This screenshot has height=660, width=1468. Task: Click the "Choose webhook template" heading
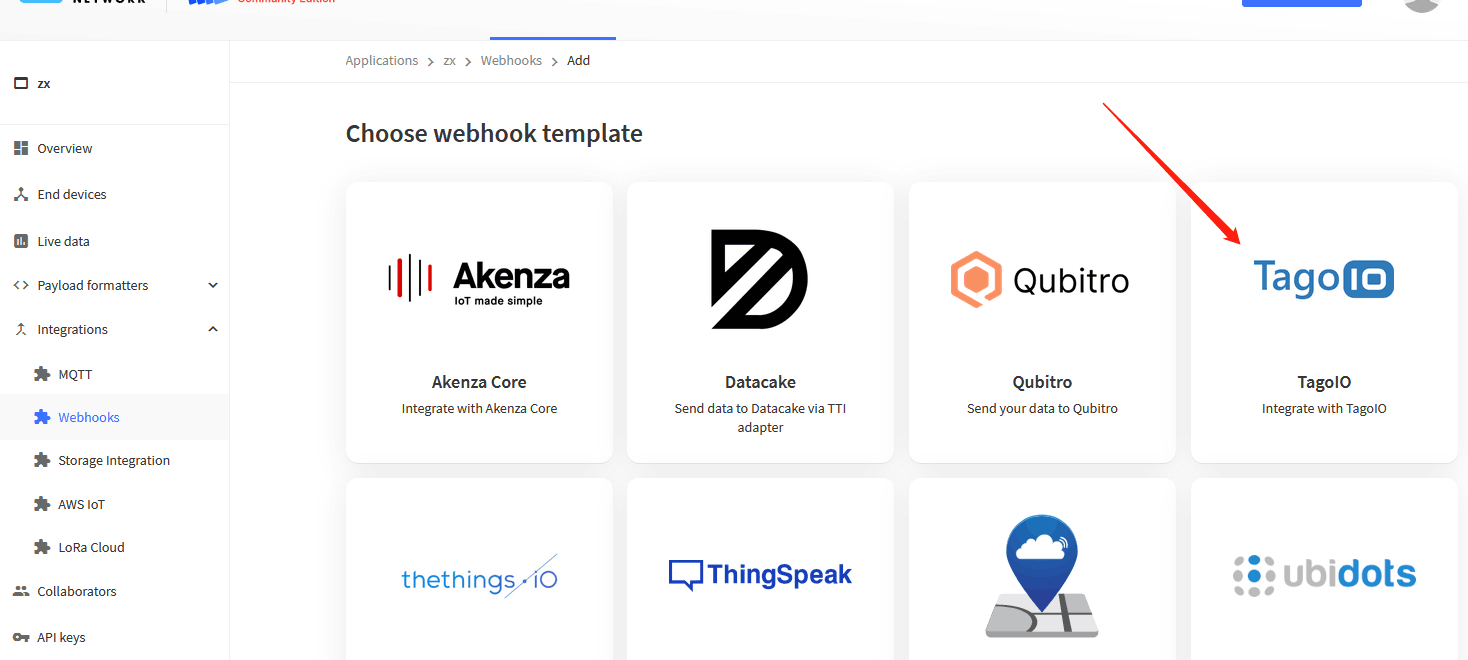[x=494, y=134]
